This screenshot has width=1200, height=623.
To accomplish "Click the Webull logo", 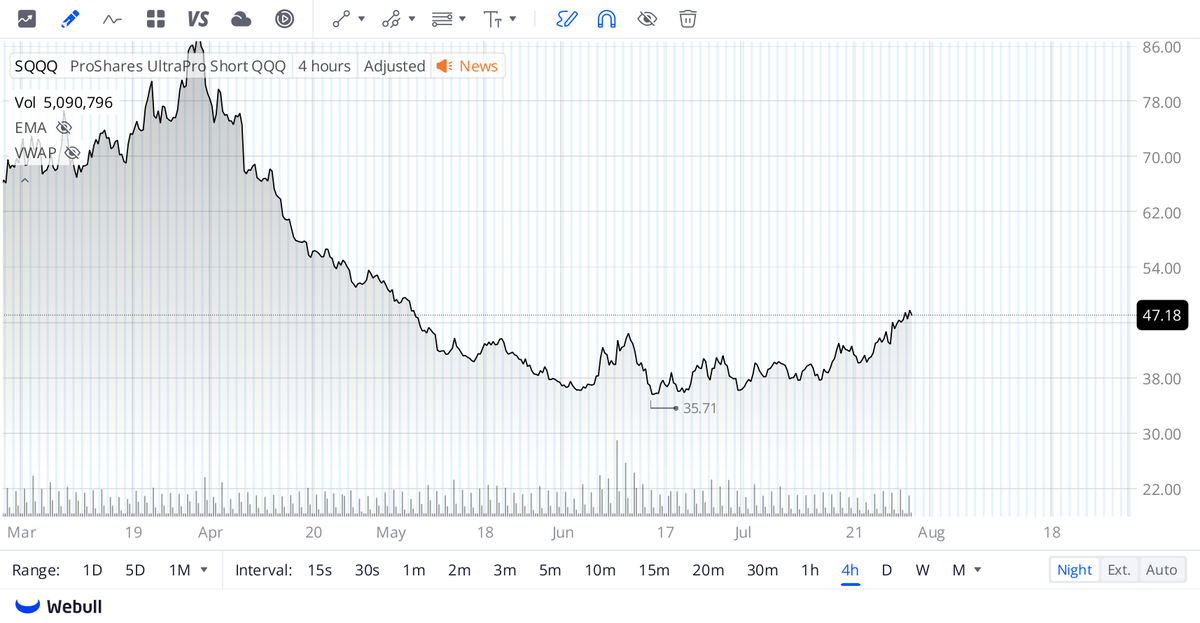I will (59, 606).
